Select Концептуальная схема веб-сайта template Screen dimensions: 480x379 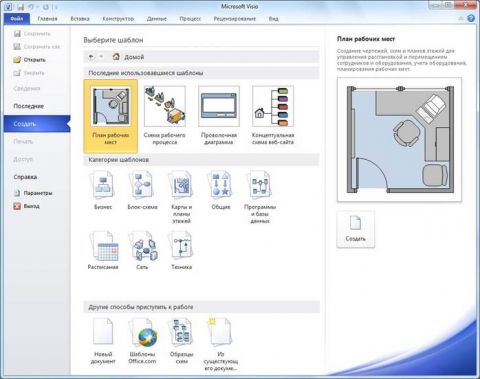click(273, 116)
